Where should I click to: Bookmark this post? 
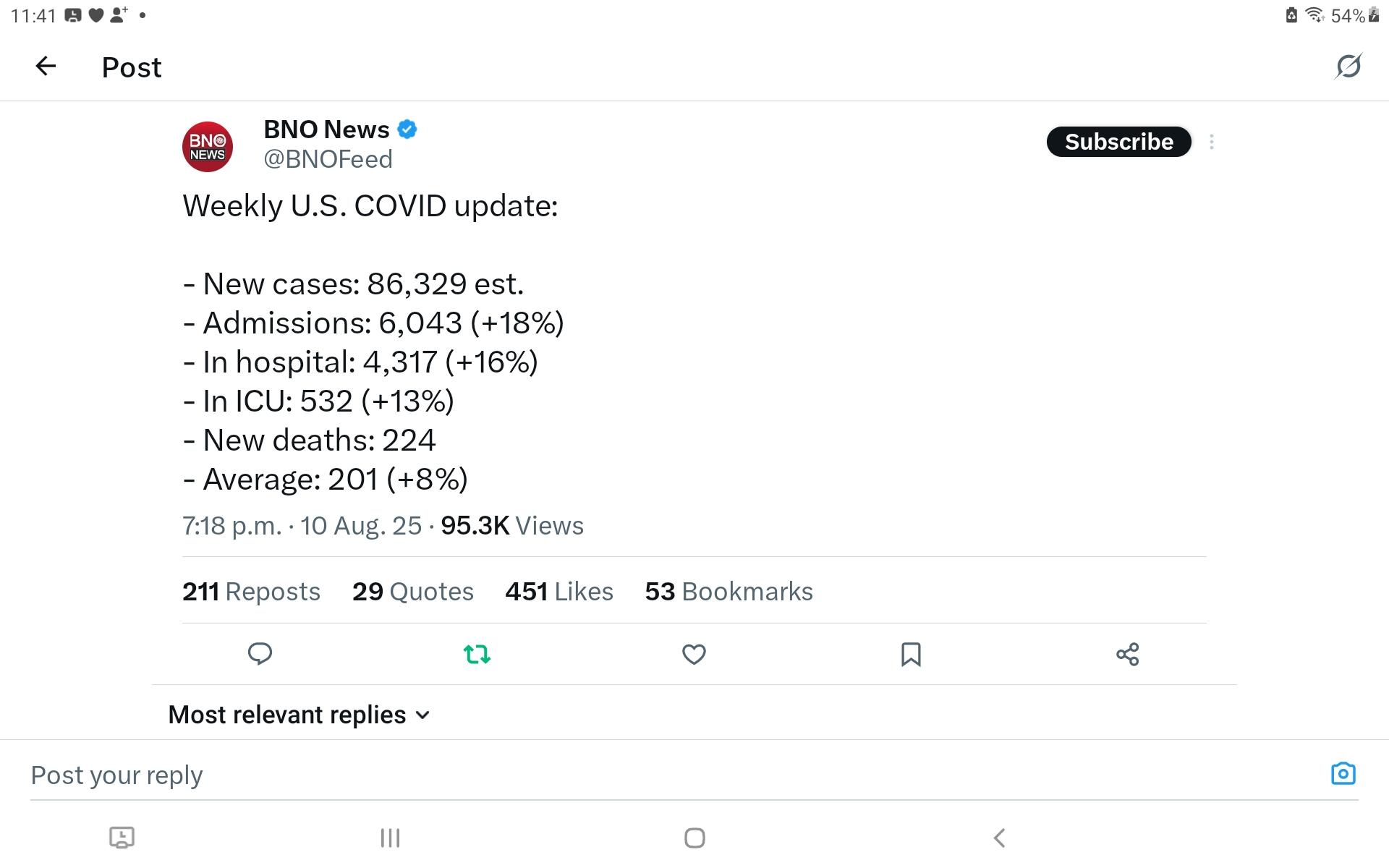pos(911,654)
